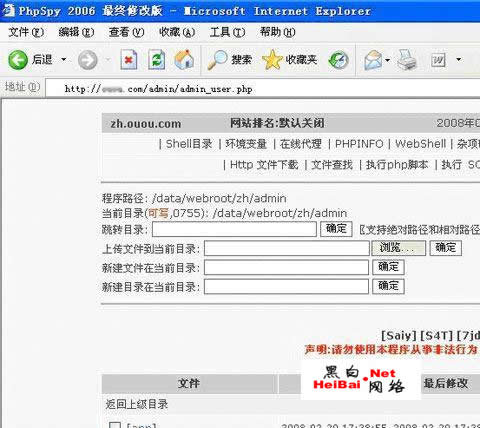Open Favorites star icon
The width and height of the screenshot is (480, 428).
[x=272, y=60]
